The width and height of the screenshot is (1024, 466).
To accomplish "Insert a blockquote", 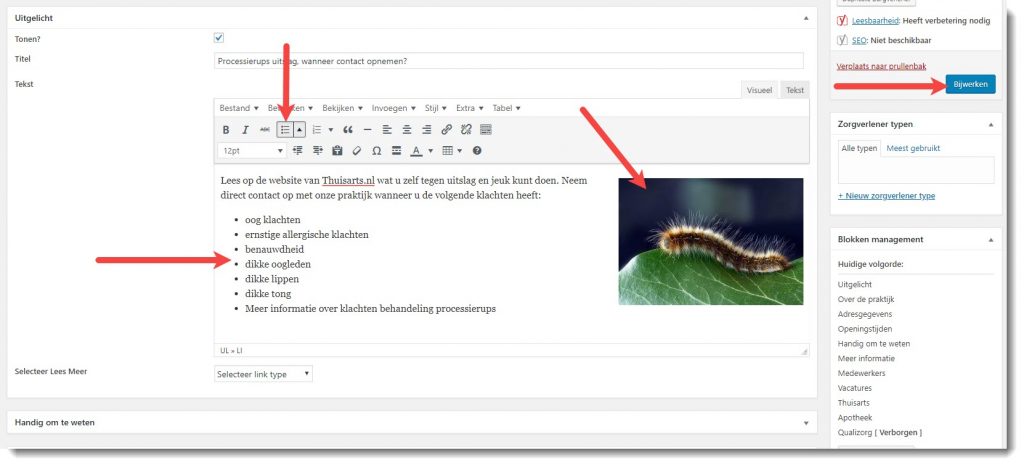I will [x=347, y=130].
